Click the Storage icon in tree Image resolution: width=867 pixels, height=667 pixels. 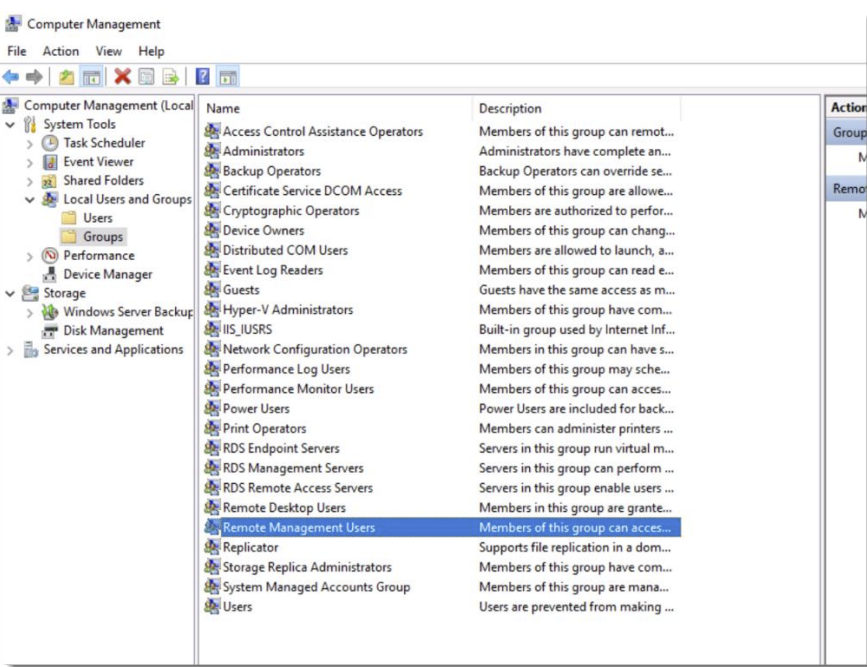[x=30, y=293]
